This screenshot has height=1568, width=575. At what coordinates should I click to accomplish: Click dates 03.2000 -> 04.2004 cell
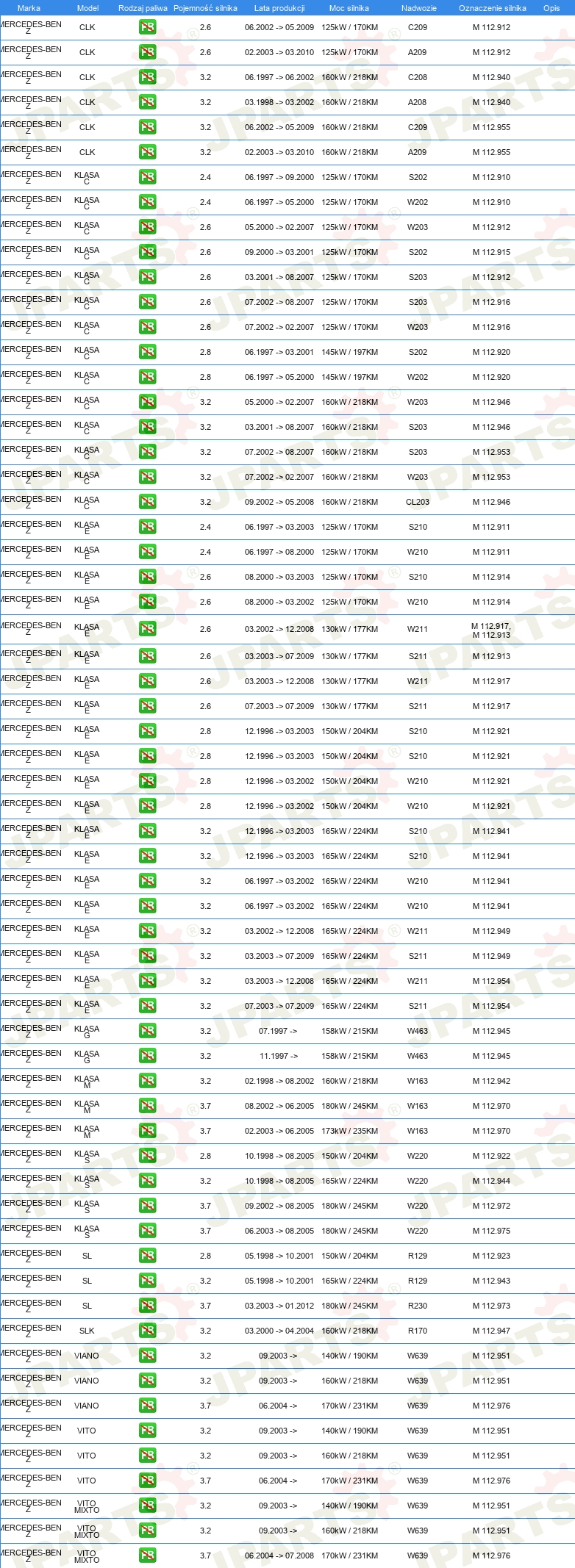point(279,1331)
